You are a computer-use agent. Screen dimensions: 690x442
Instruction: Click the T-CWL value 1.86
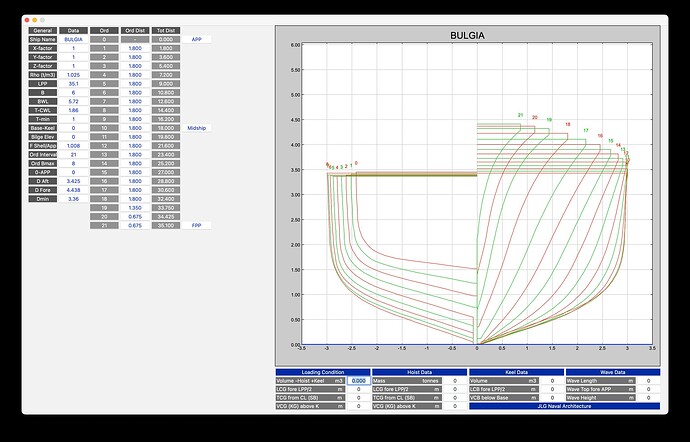[x=73, y=110]
